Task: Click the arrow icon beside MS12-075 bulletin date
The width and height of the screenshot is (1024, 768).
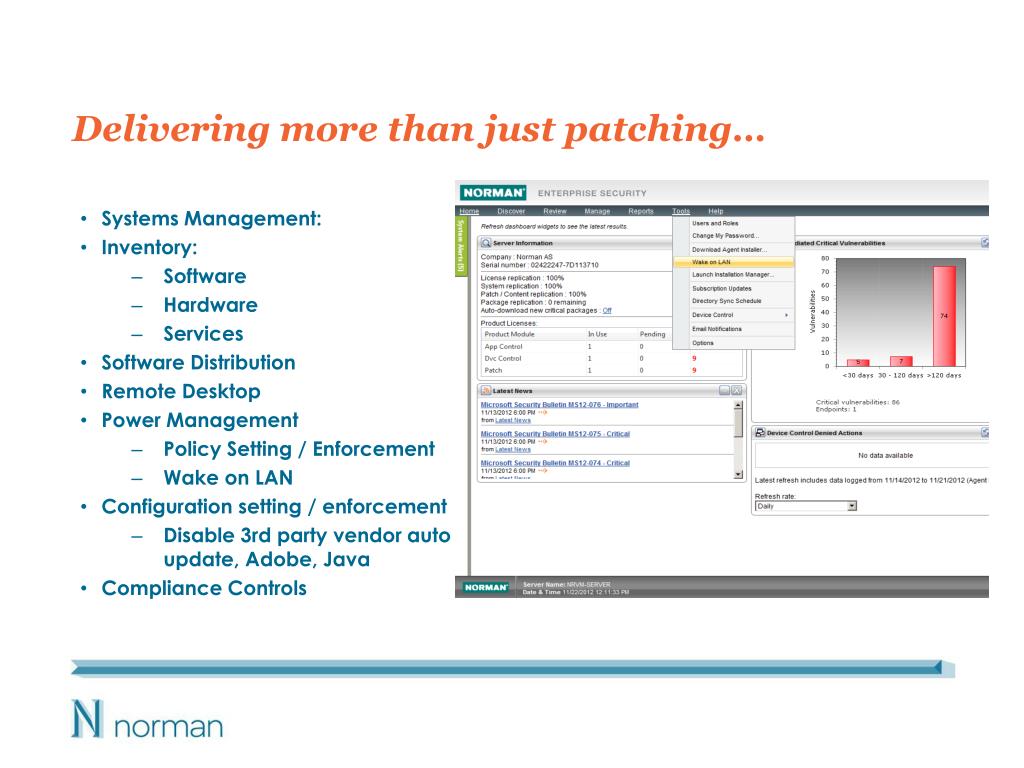Action: coord(542,441)
